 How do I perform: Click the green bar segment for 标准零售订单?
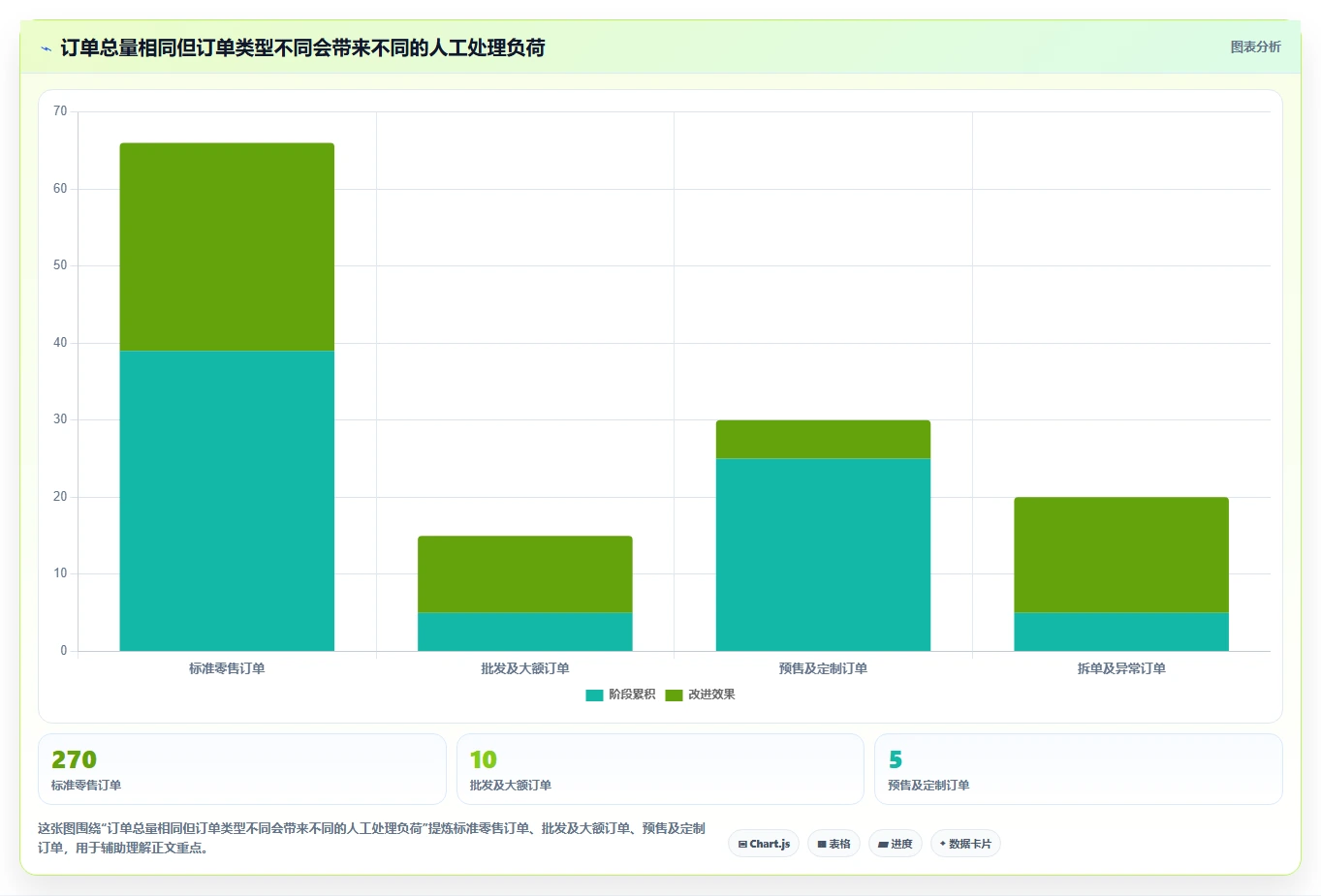point(227,247)
